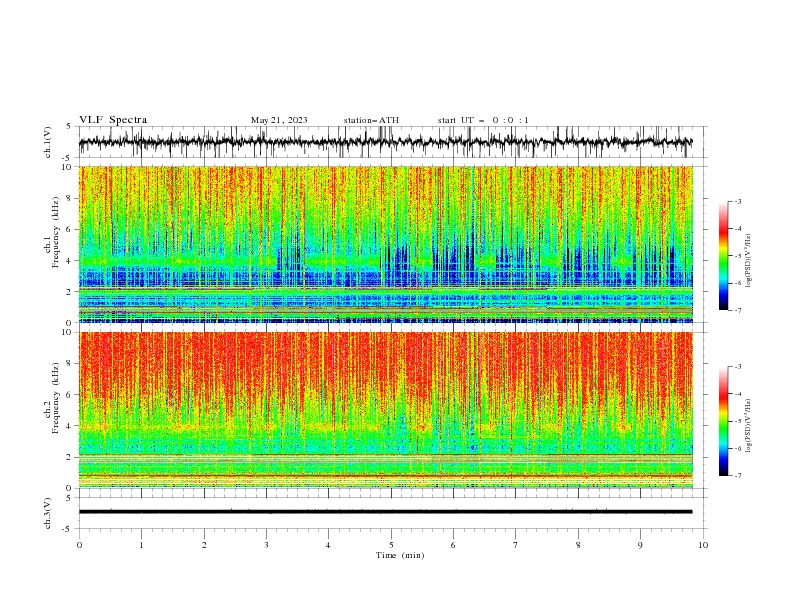Click the "-4" tick on ch.2 colorbar
This screenshot has height=612, width=792.
pos(737,394)
